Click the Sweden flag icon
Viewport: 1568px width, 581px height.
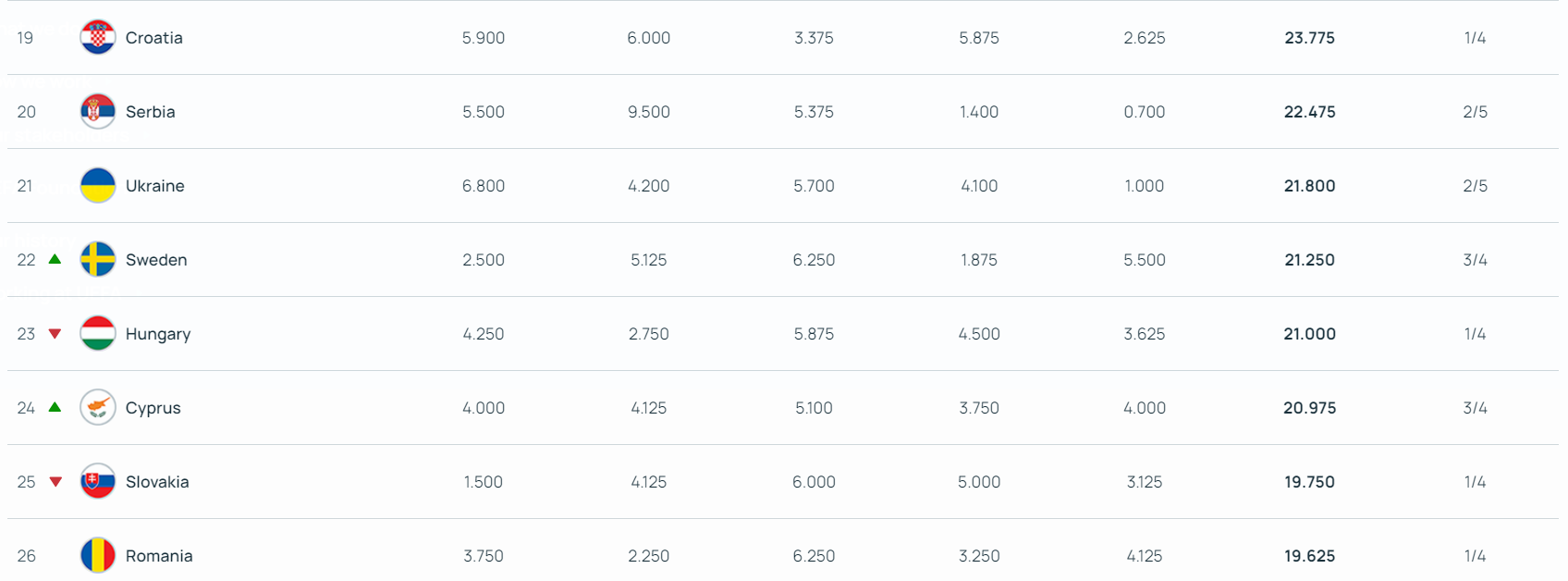(x=97, y=260)
